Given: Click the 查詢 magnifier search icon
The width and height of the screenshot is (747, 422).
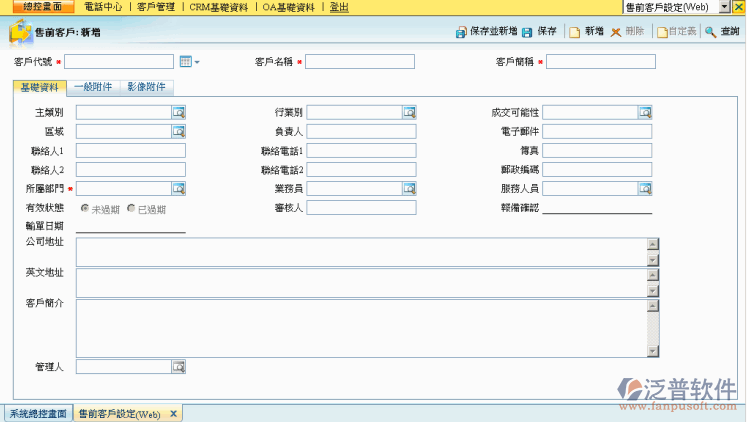Looking at the screenshot, I should click(x=709, y=32).
